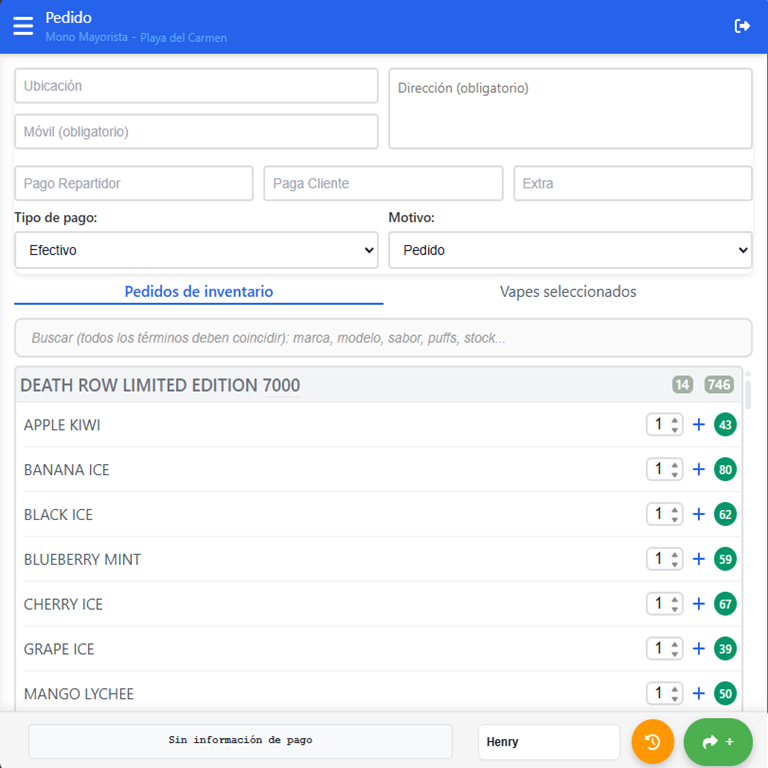768x768 pixels.
Task: Focus the Dirección (obligatorio) text area
Action: pyautogui.click(x=570, y=108)
